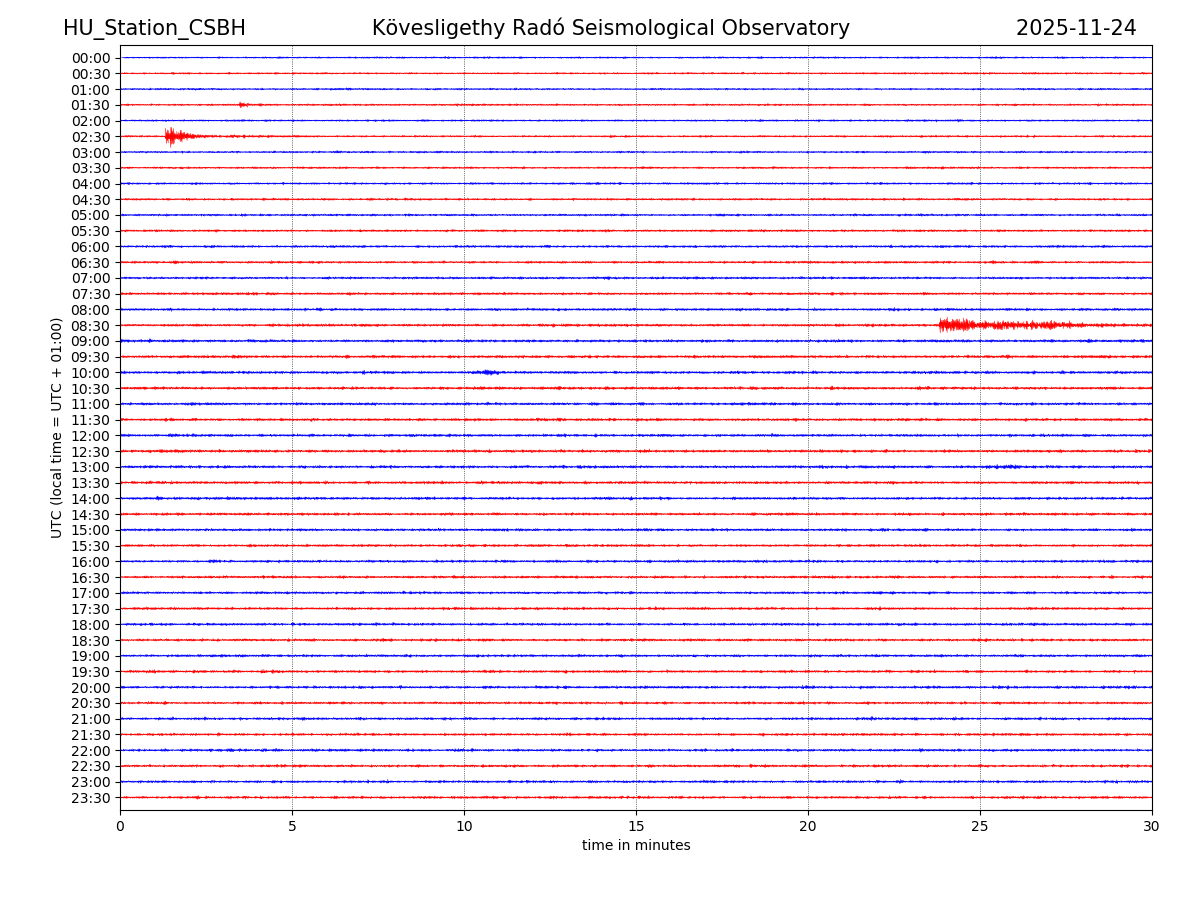Select the 23:30 row label
This screenshot has width=1200, height=900.
pyautogui.click(x=91, y=798)
